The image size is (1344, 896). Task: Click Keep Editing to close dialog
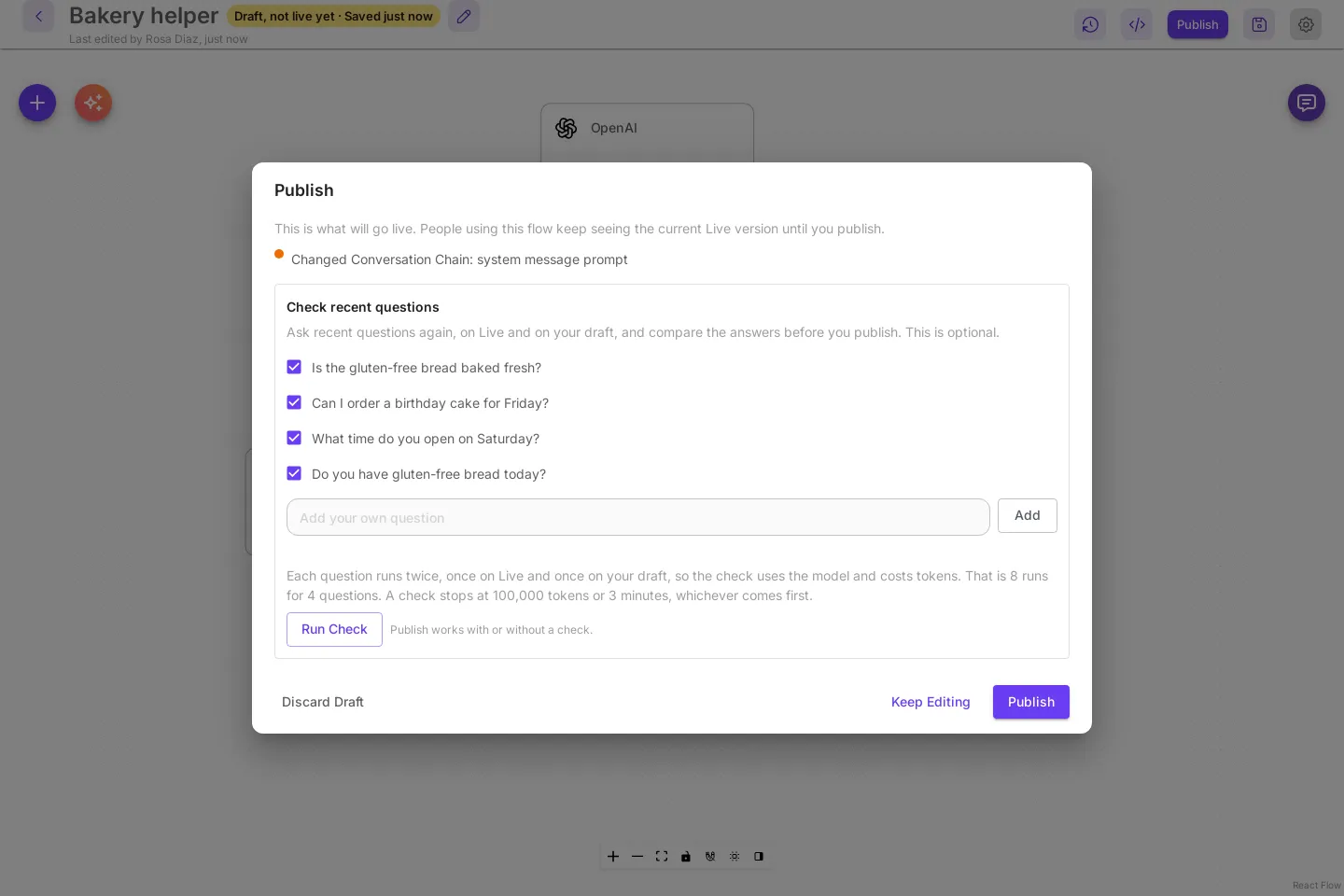click(x=931, y=702)
